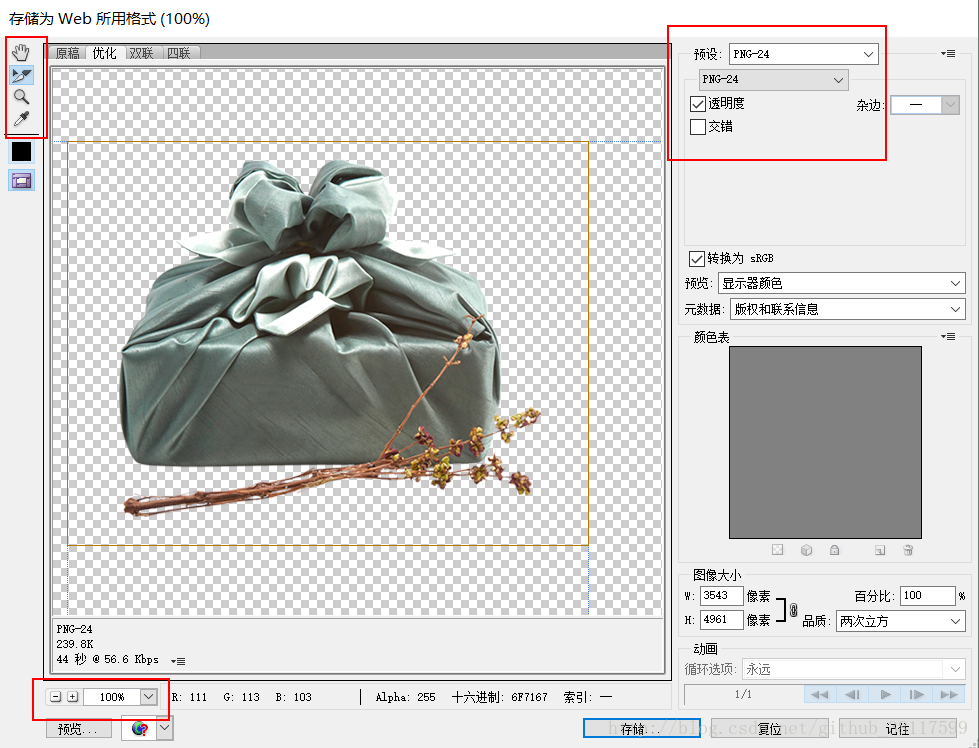Open the download speed preview menu icon

click(x=179, y=661)
